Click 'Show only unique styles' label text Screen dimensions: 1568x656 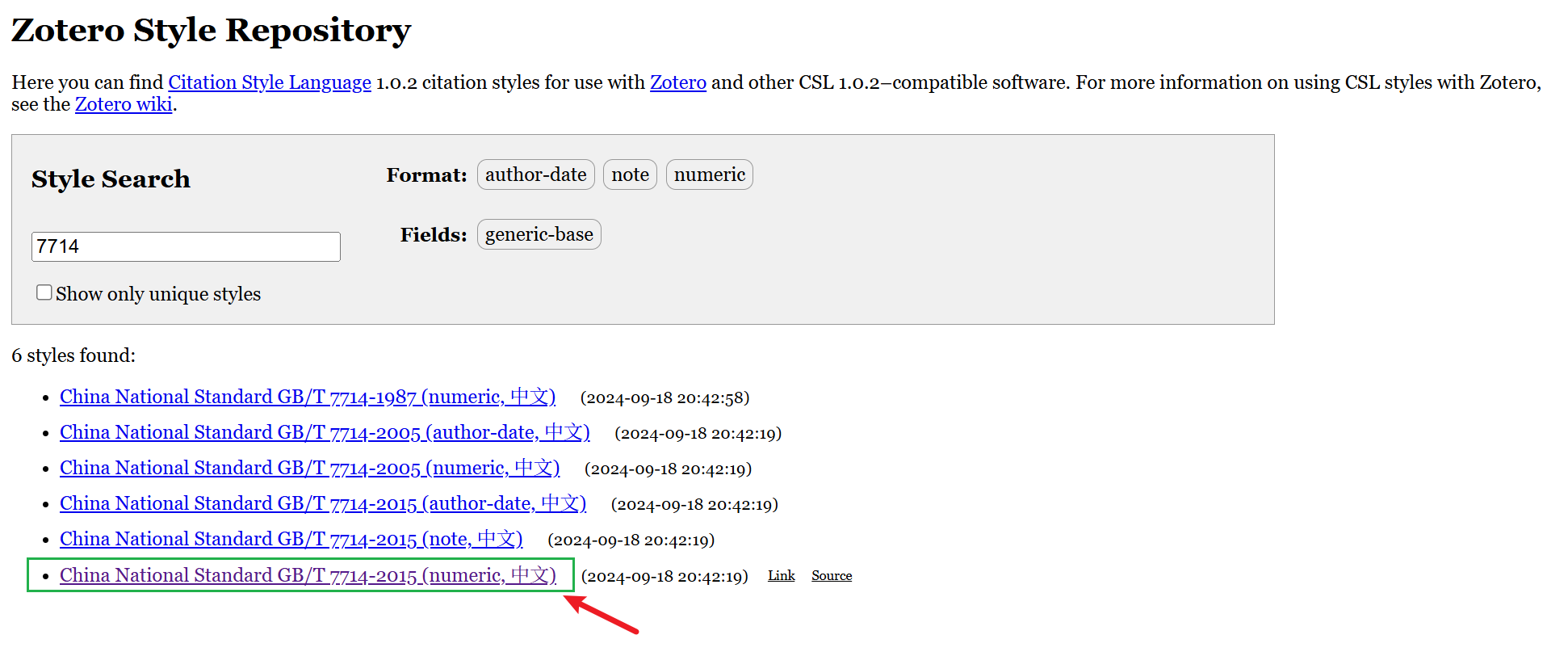[158, 294]
